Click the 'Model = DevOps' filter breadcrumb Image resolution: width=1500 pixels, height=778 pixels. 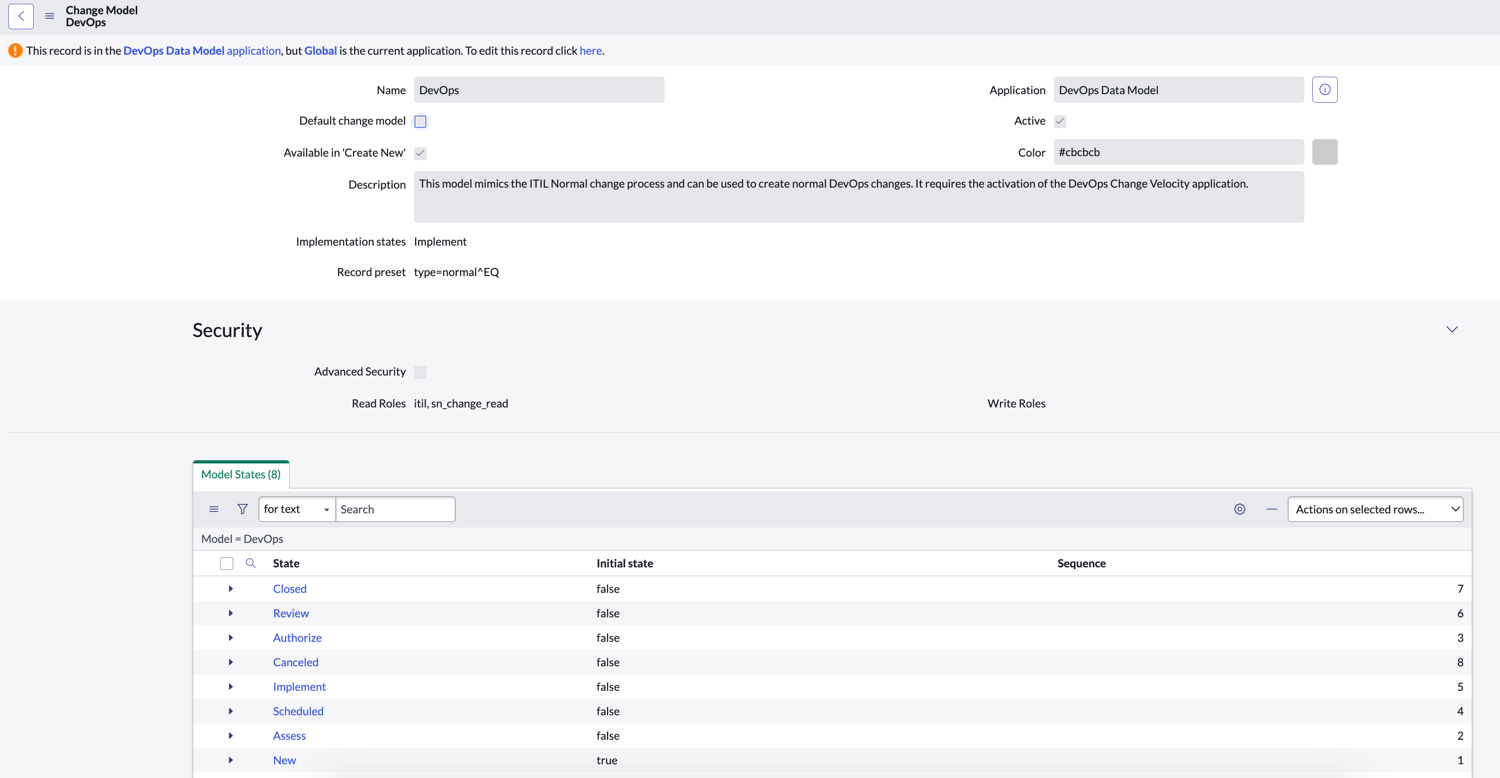click(x=242, y=539)
